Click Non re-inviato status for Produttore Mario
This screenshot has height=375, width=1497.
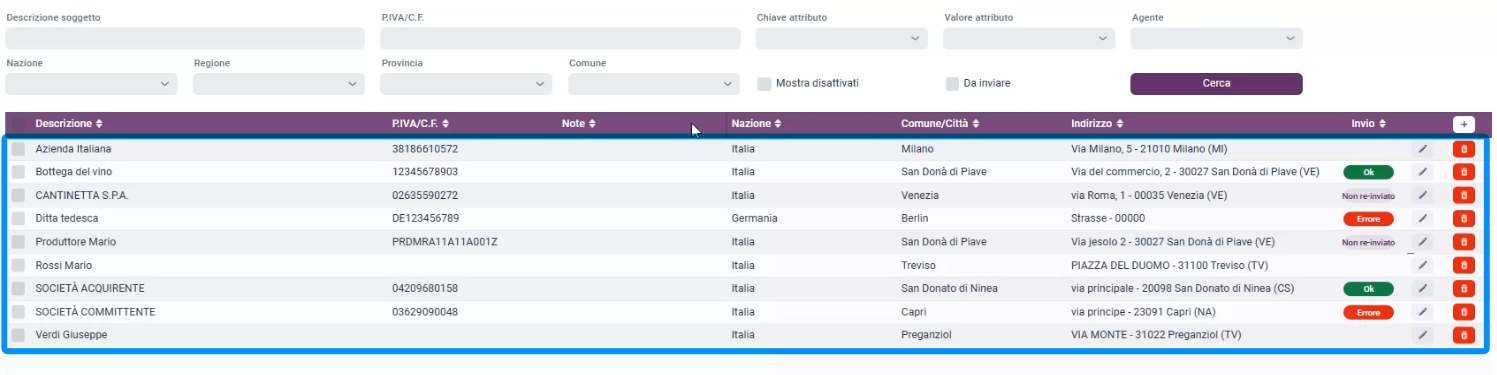1368,242
